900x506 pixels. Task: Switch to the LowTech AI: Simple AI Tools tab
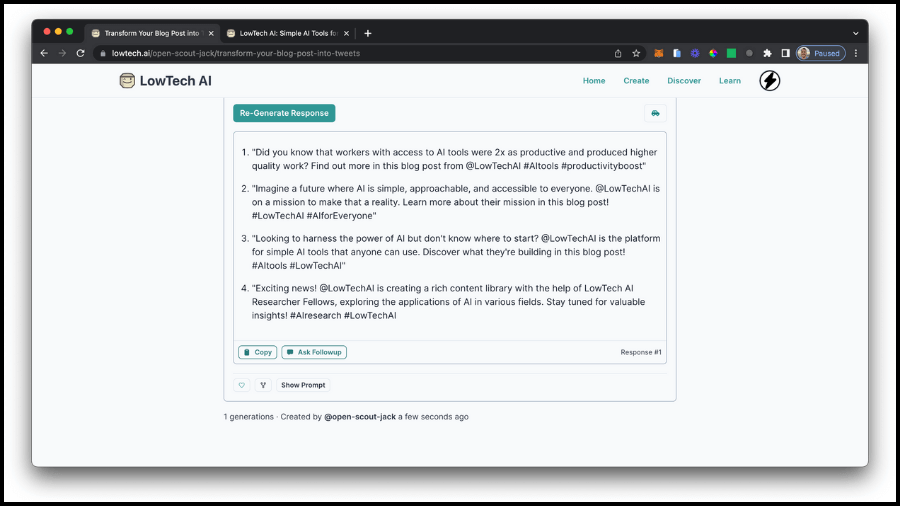pos(288,33)
